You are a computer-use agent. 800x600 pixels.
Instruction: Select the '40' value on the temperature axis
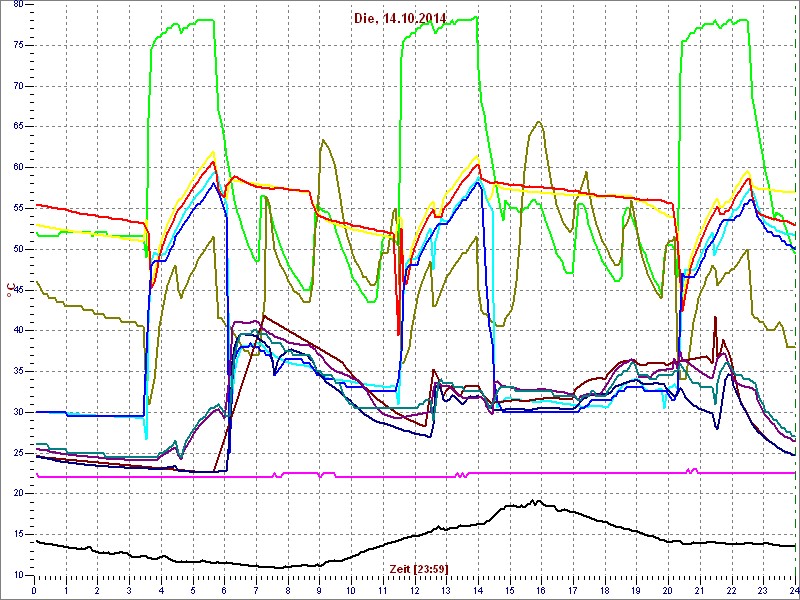pos(16,331)
